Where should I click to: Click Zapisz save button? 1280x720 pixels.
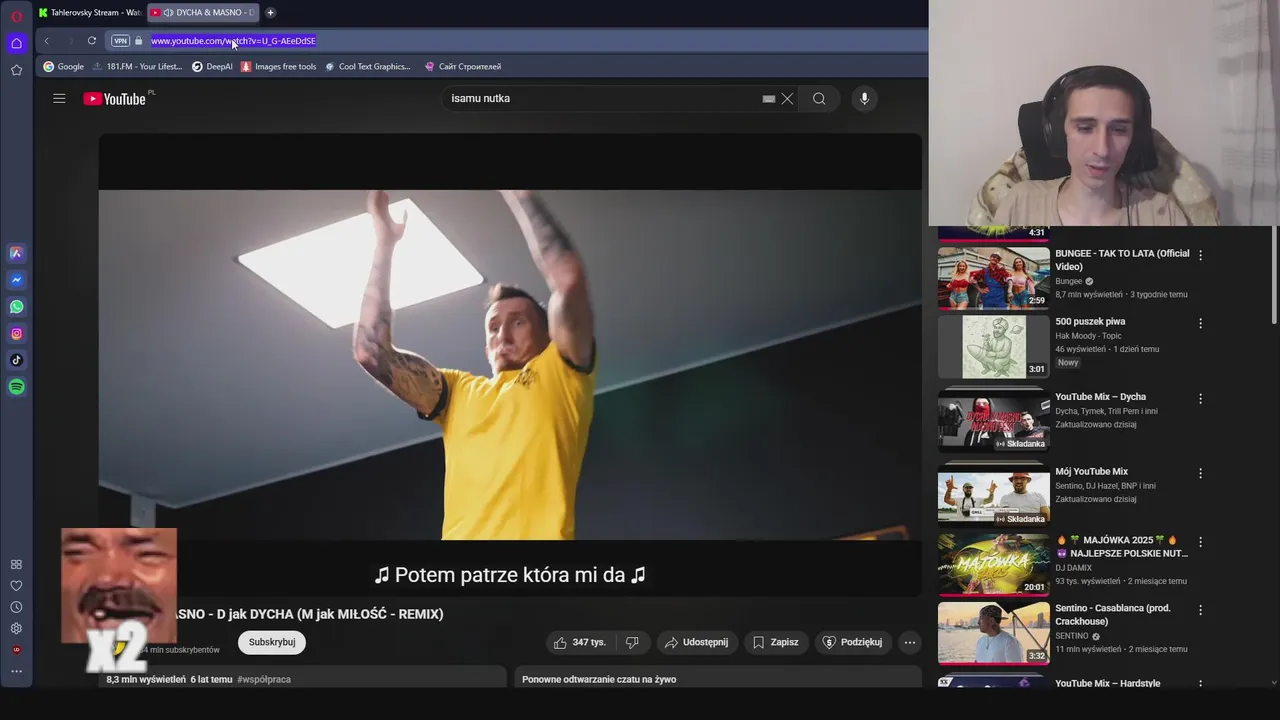(776, 642)
